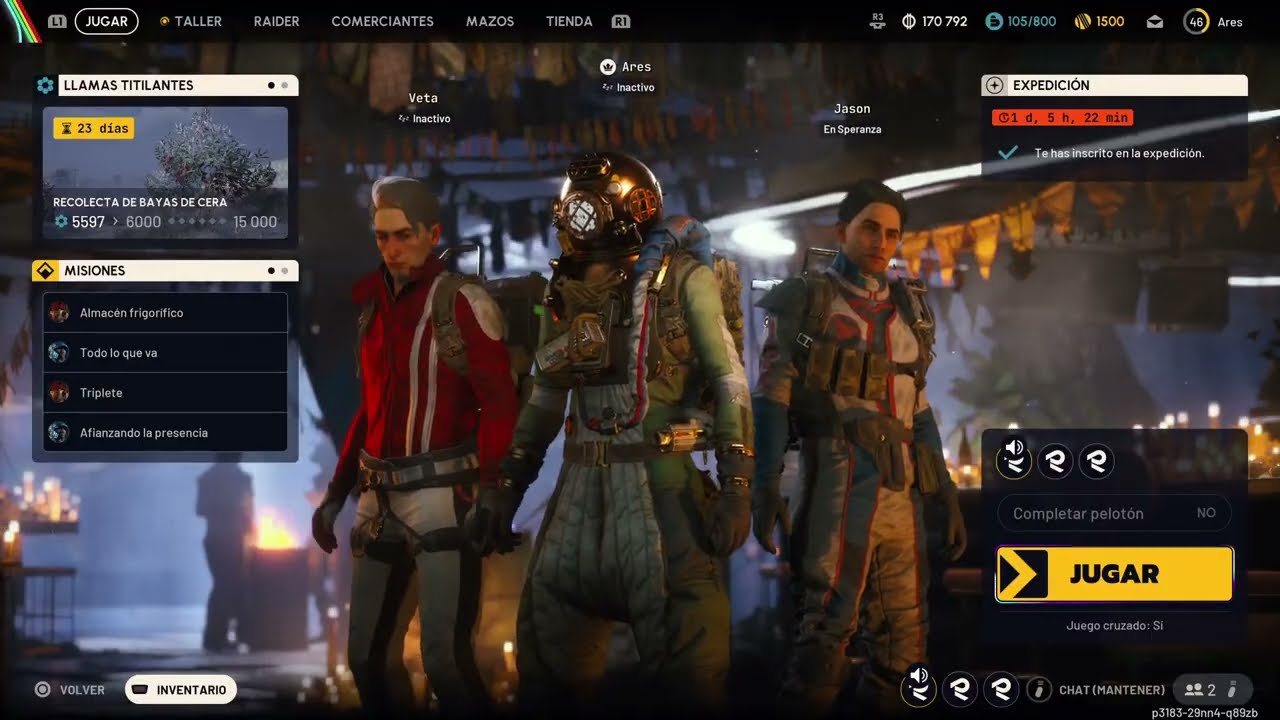This screenshot has width=1280, height=720.
Task: Click the teal token icon beside 105/800
Action: [x=993, y=21]
